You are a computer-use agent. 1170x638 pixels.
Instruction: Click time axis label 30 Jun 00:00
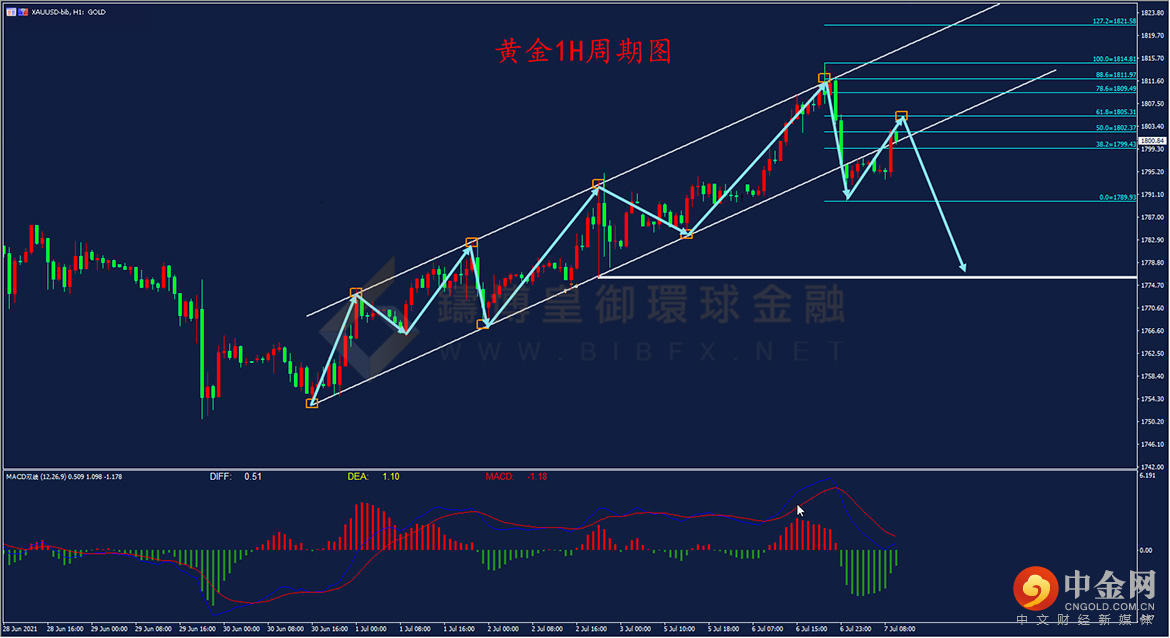coord(241,628)
